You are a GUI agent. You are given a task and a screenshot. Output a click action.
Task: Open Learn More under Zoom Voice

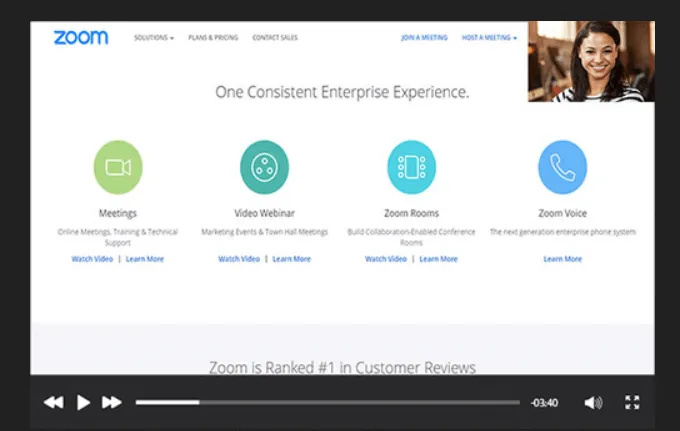[562, 259]
